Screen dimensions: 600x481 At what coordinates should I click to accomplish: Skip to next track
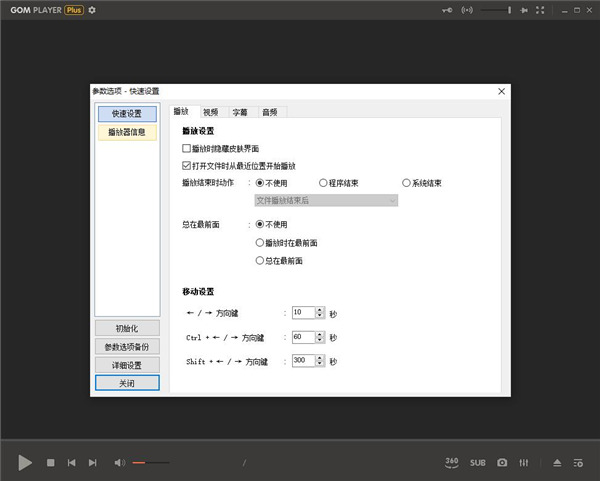[x=93, y=463]
